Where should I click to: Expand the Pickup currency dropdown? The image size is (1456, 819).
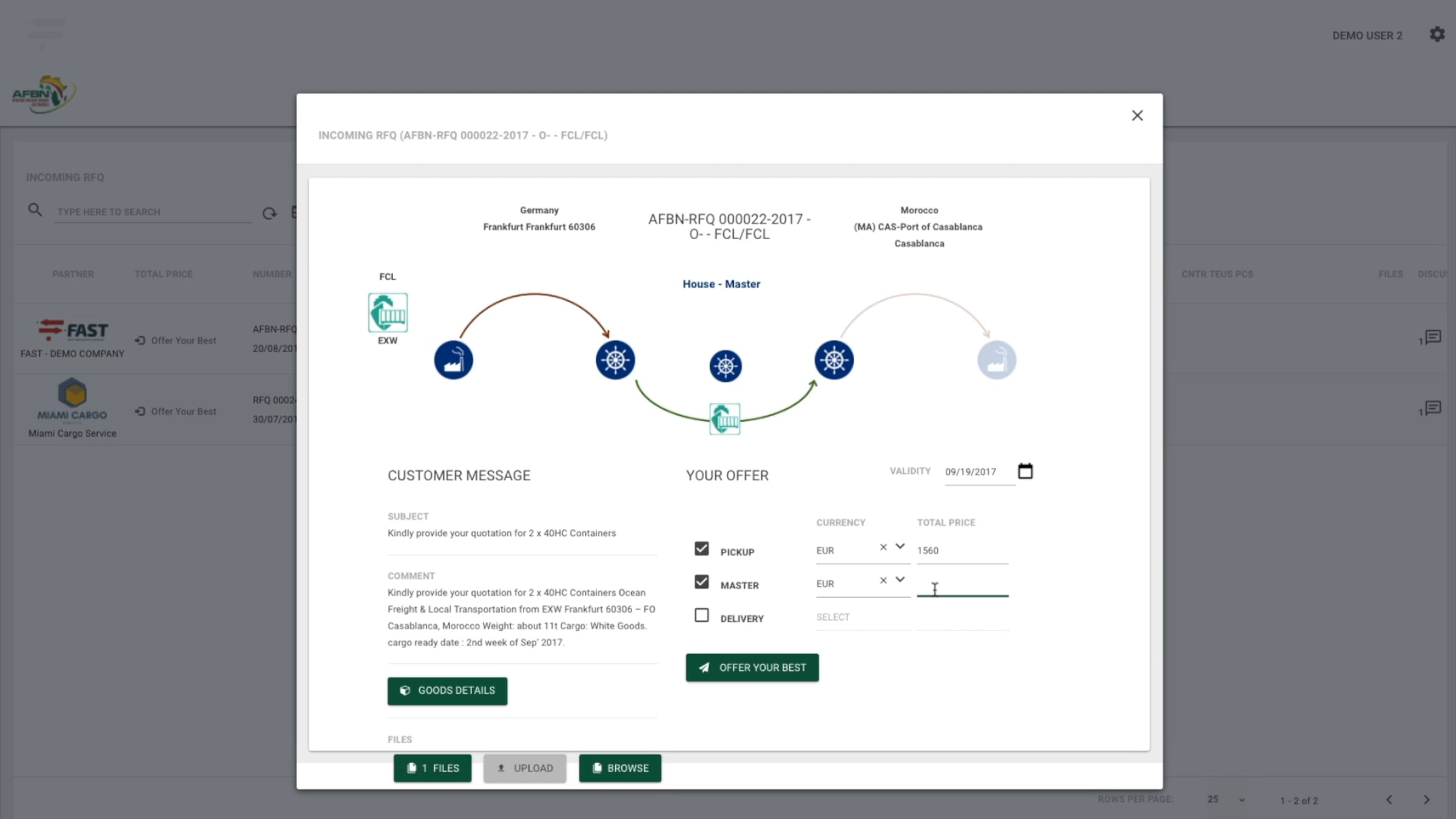click(900, 547)
